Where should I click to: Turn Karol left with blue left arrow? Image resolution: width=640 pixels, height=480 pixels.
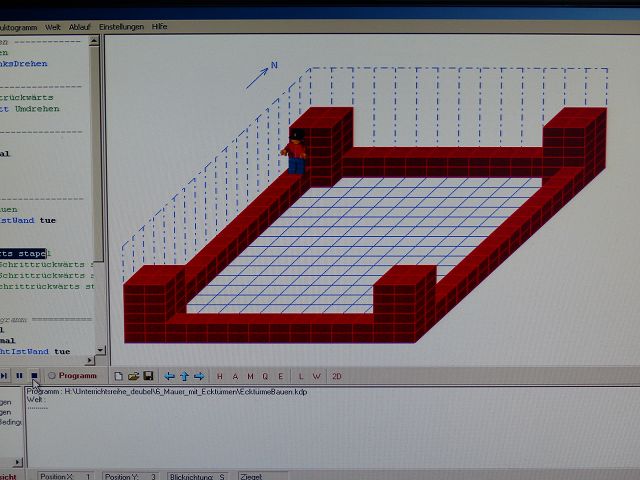coord(169,376)
